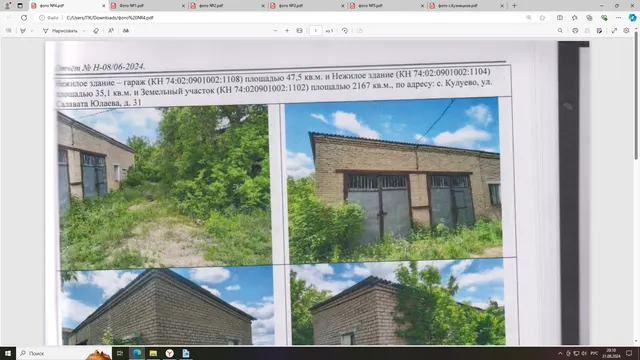640x360 pixels.
Task: Open the table of contents panel
Action: coord(9,31)
